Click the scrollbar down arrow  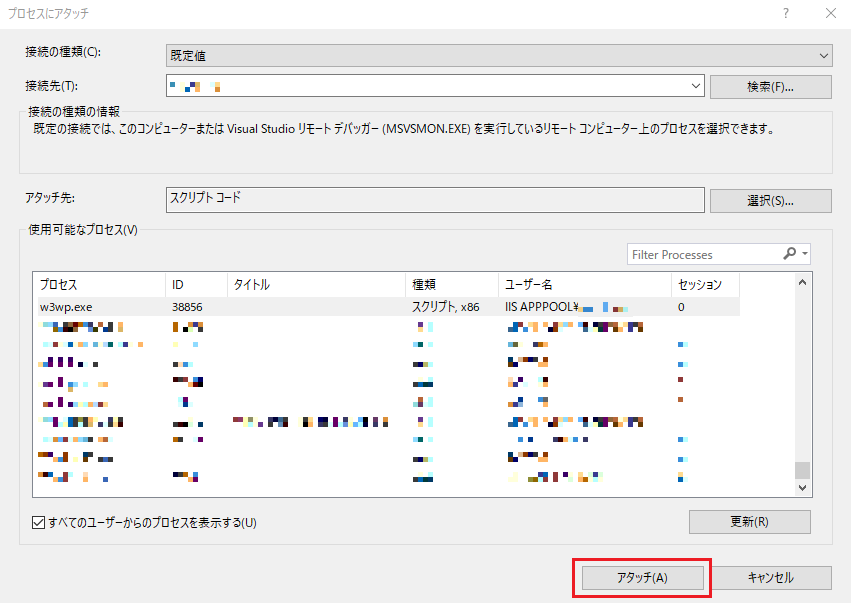(802, 487)
